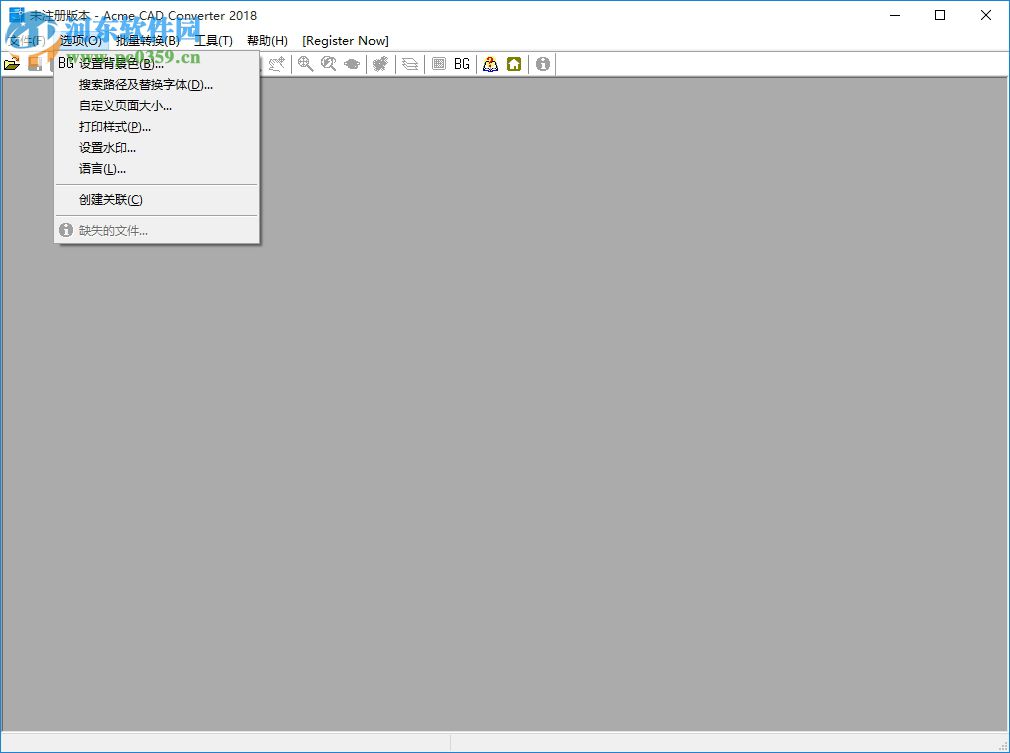This screenshot has height=753, width=1010.
Task: Open help via the book icon
Action: point(490,64)
